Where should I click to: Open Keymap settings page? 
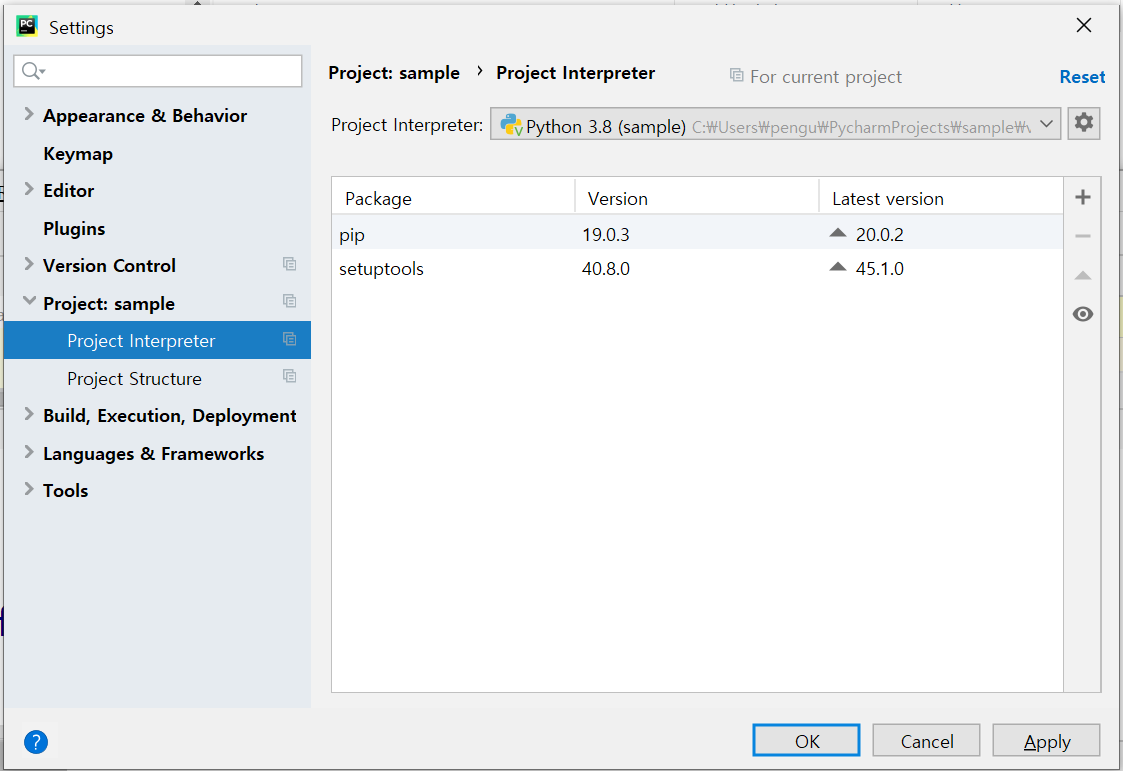pos(77,154)
